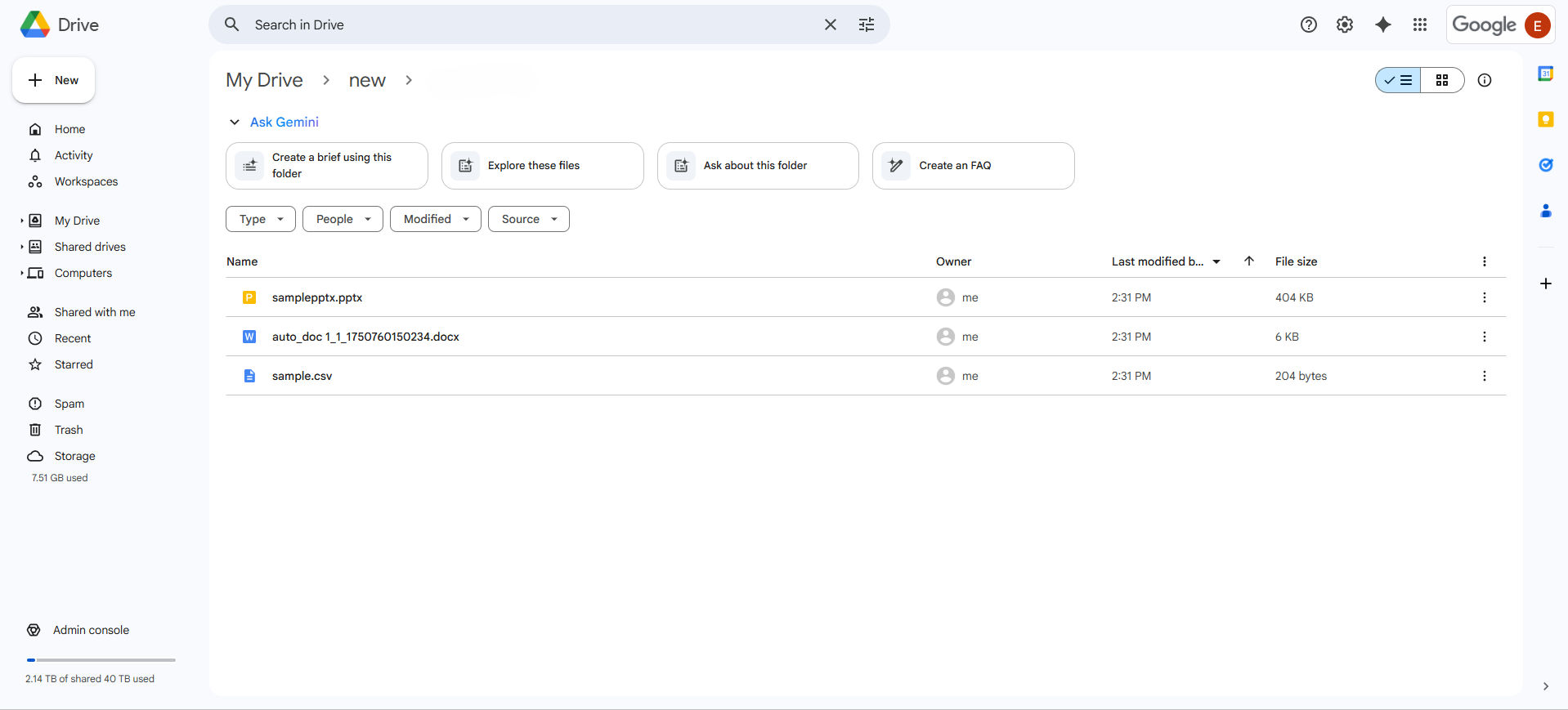
Task: Click the PowerPoint file type icon
Action: 249,297
